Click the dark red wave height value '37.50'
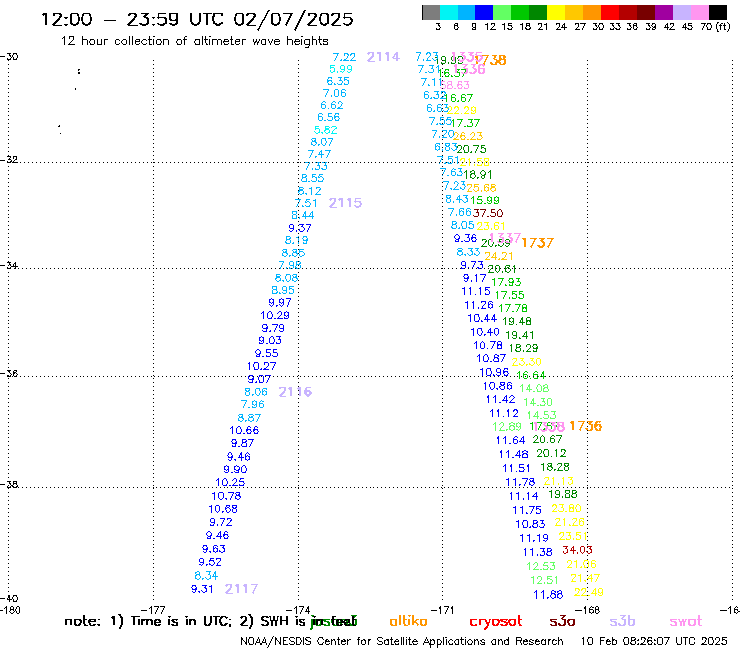Viewport: 740px width, 650px height. click(488, 213)
